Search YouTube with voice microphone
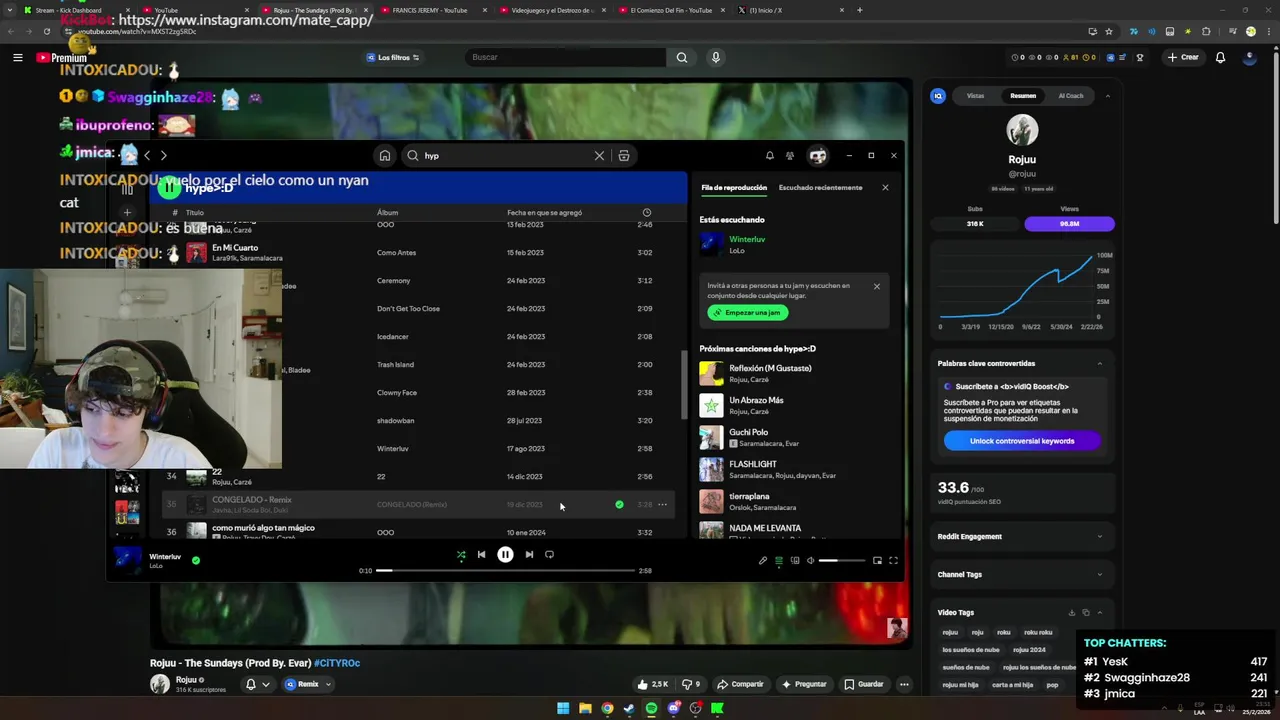This screenshot has height=720, width=1280. [x=715, y=58]
